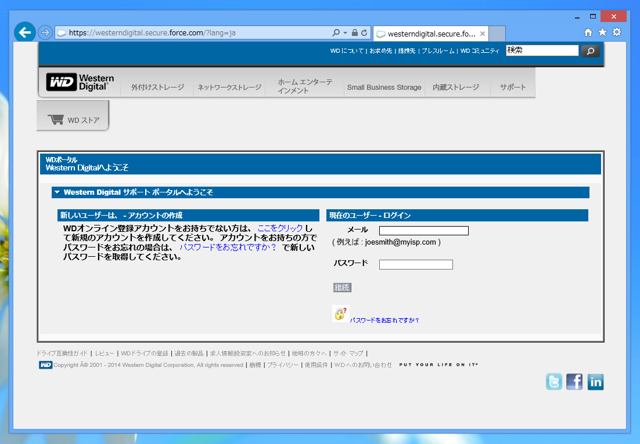Open a new blank browser tab
The image size is (640, 444).
coord(497,33)
